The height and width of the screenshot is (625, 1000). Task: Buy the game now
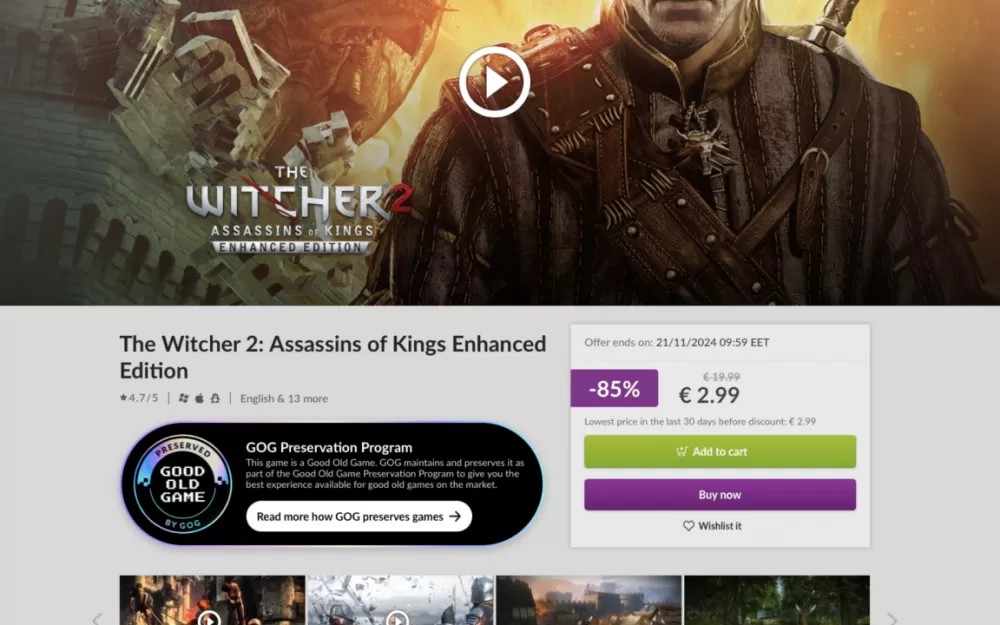pyautogui.click(x=720, y=495)
